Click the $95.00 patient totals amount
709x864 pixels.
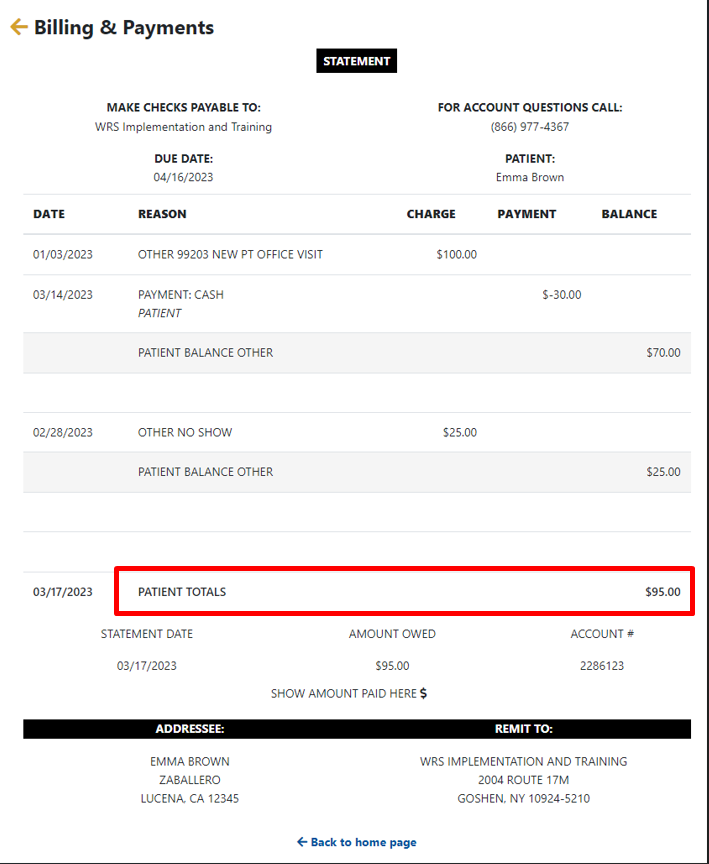click(x=662, y=592)
